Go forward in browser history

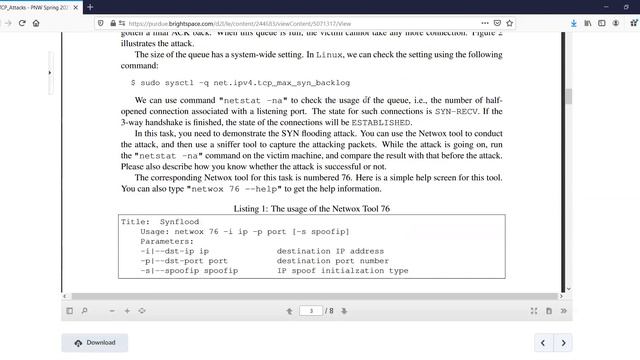(x=8, y=23)
